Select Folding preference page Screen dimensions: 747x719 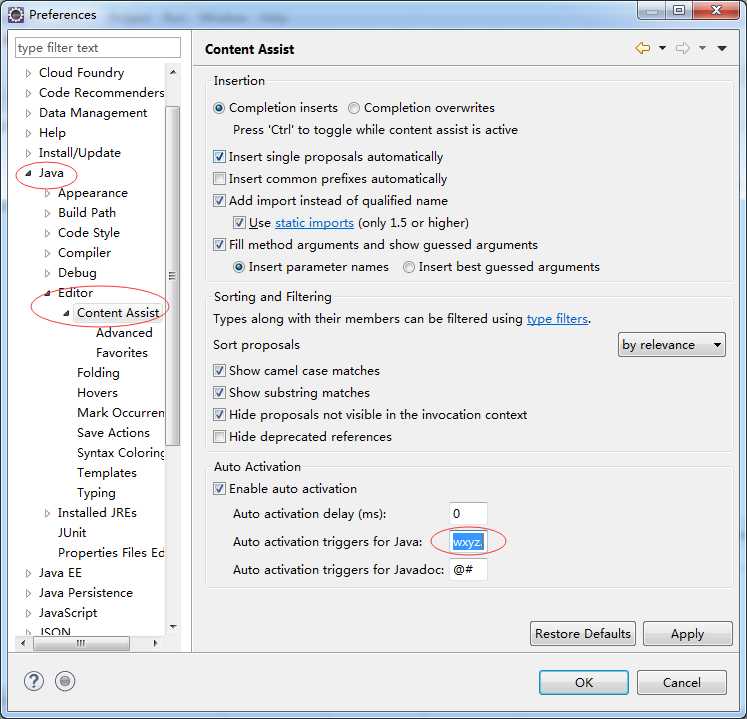[98, 373]
